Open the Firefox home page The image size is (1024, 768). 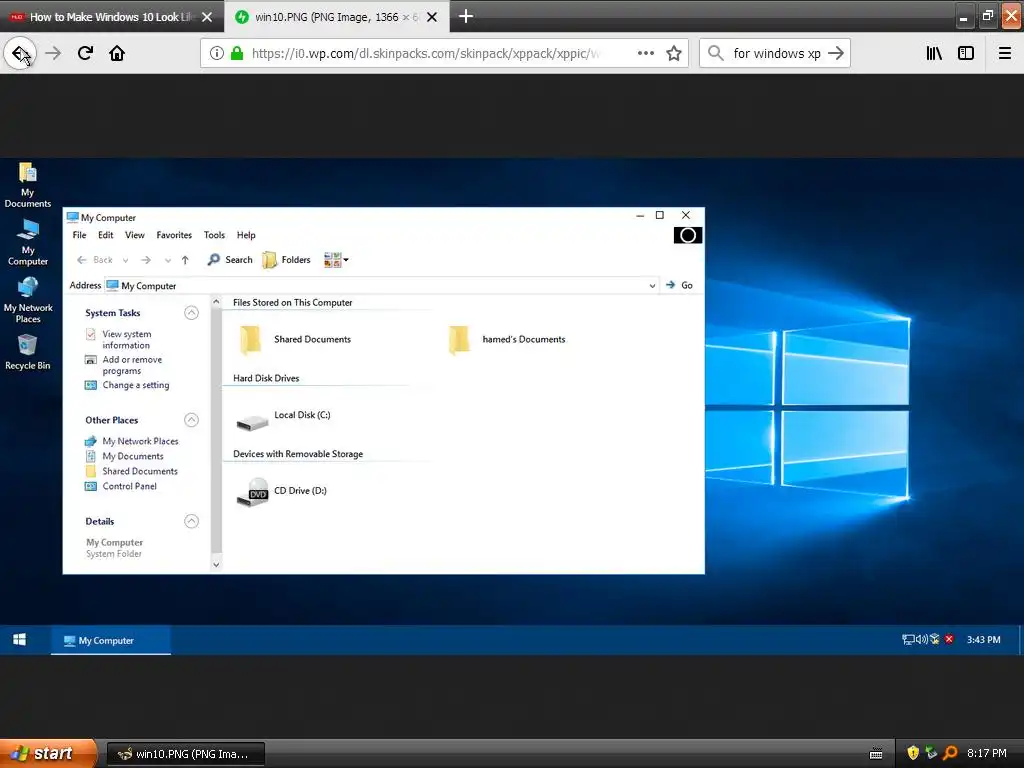pos(117,53)
